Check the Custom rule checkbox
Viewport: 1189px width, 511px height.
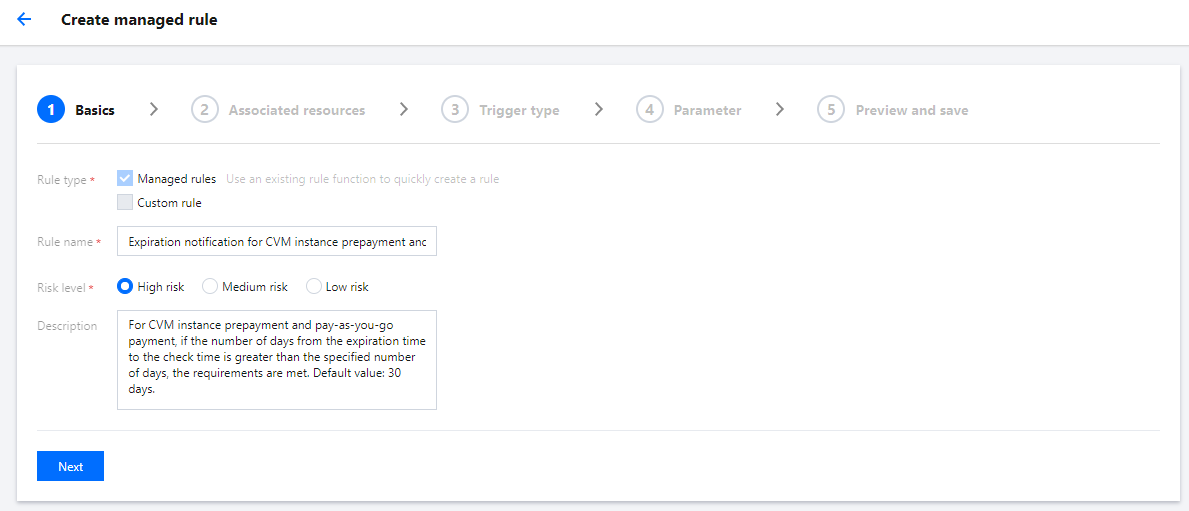coord(125,202)
